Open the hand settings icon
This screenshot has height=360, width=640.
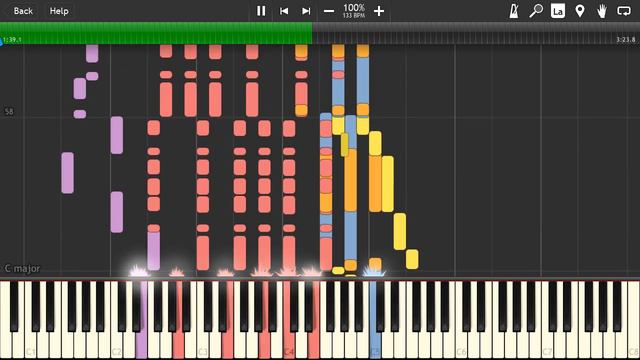(602, 11)
